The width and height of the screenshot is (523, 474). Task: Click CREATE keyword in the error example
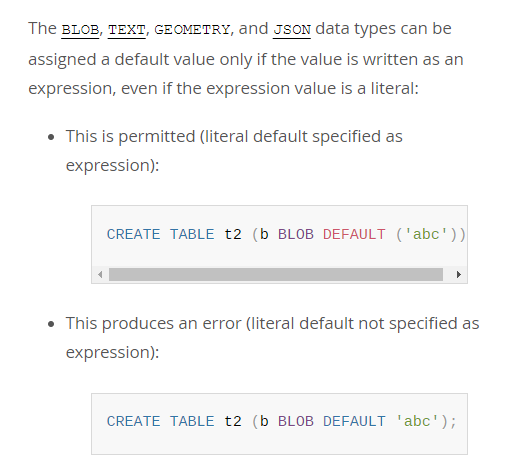click(x=133, y=421)
